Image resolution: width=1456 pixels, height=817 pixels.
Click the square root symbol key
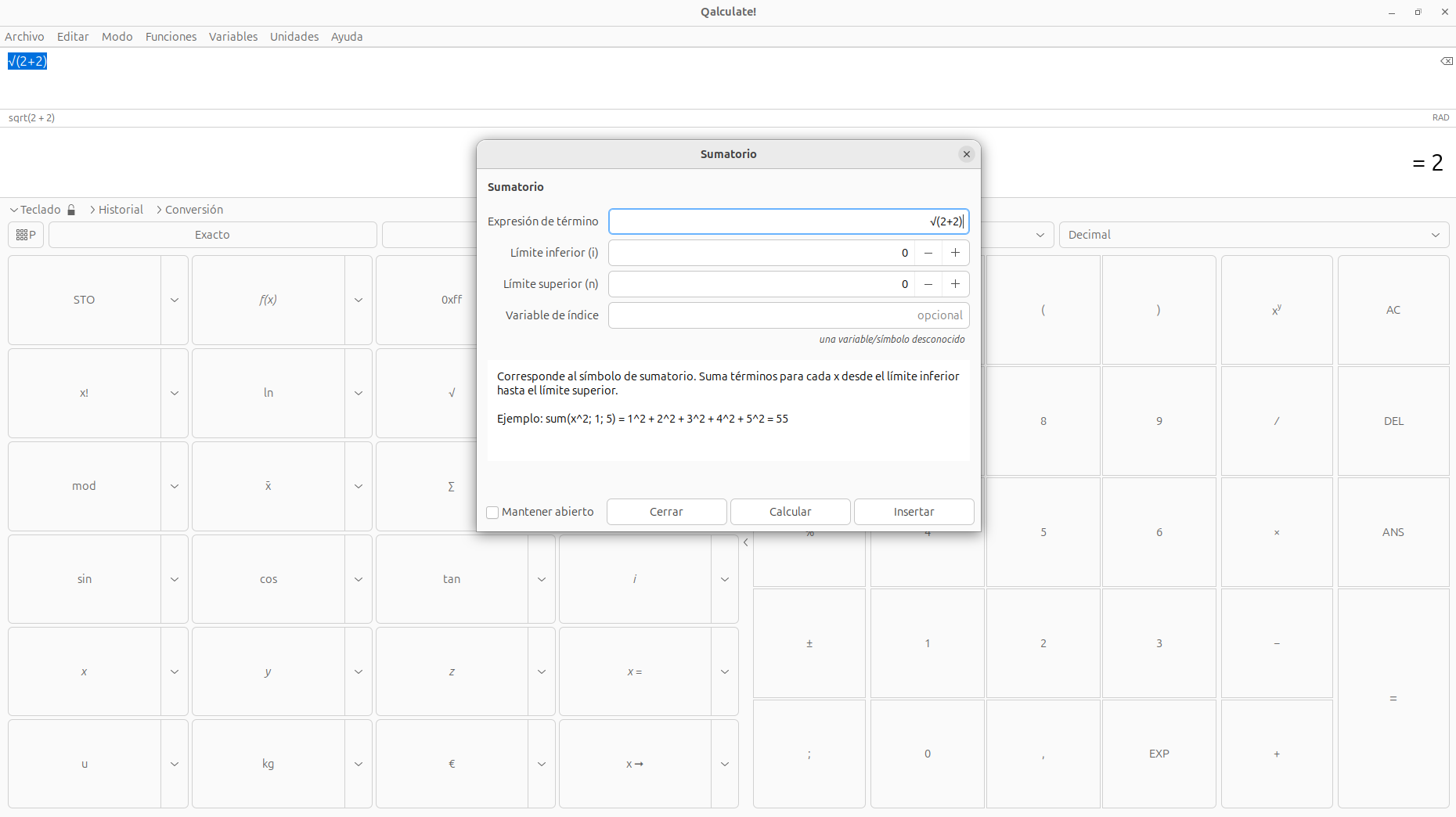click(452, 393)
